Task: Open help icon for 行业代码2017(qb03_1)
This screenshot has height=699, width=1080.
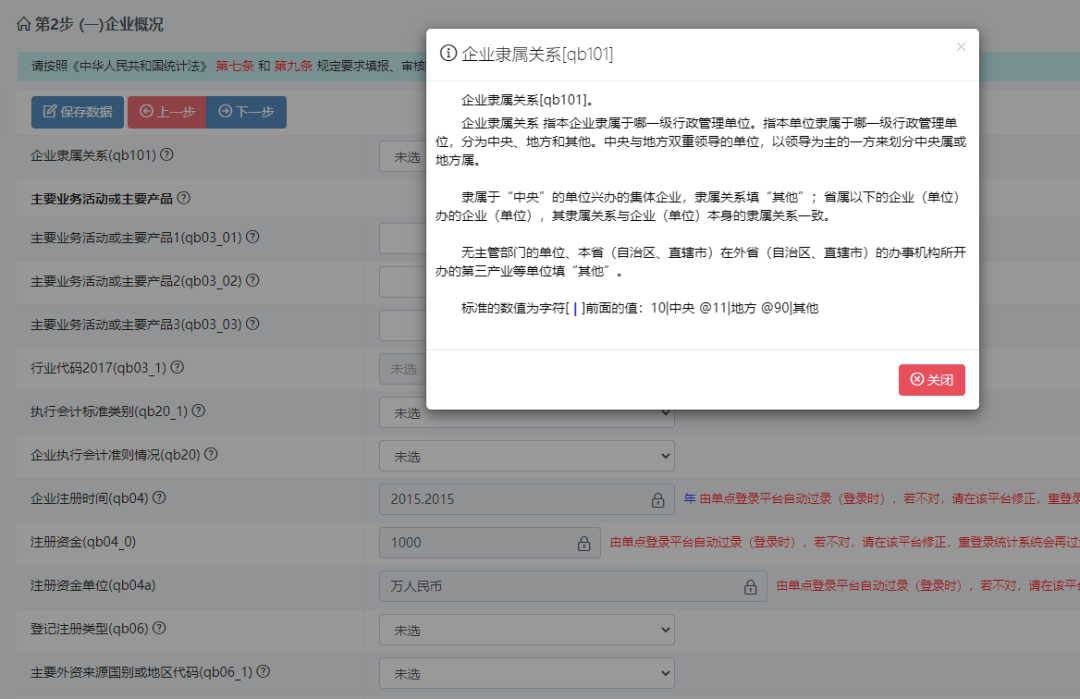Action: [x=177, y=367]
